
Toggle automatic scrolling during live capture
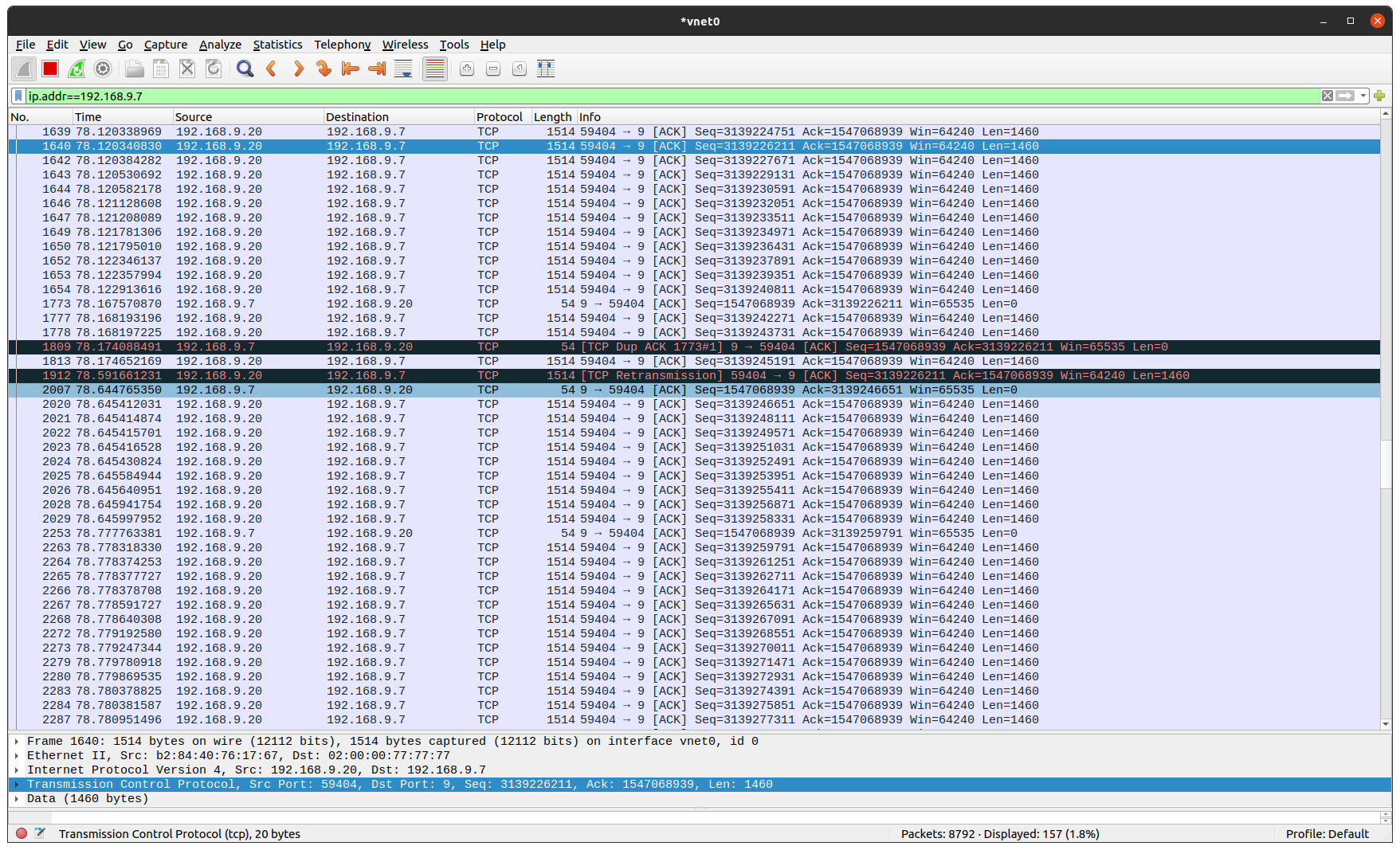pyautogui.click(x=403, y=69)
